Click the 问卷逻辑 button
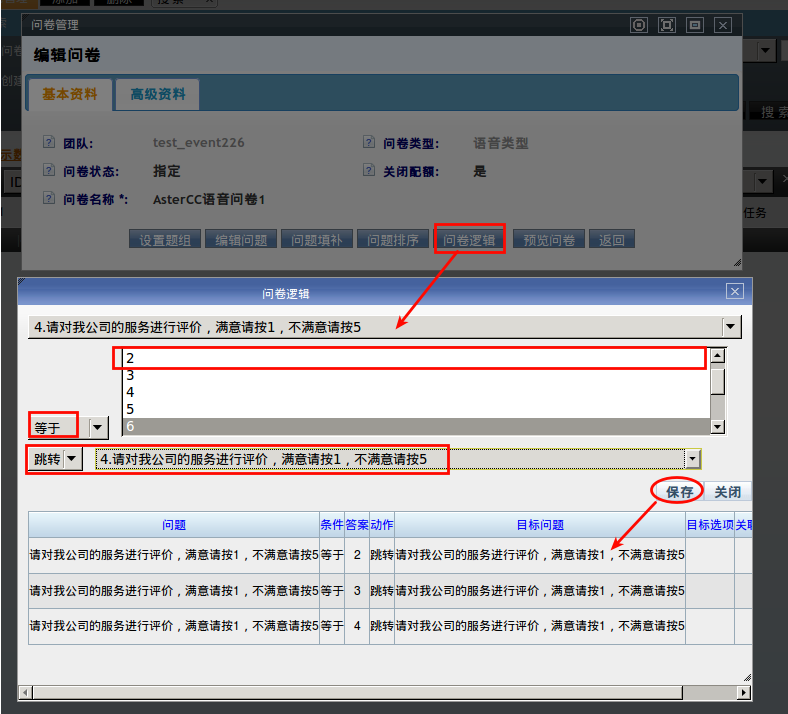 coord(469,240)
